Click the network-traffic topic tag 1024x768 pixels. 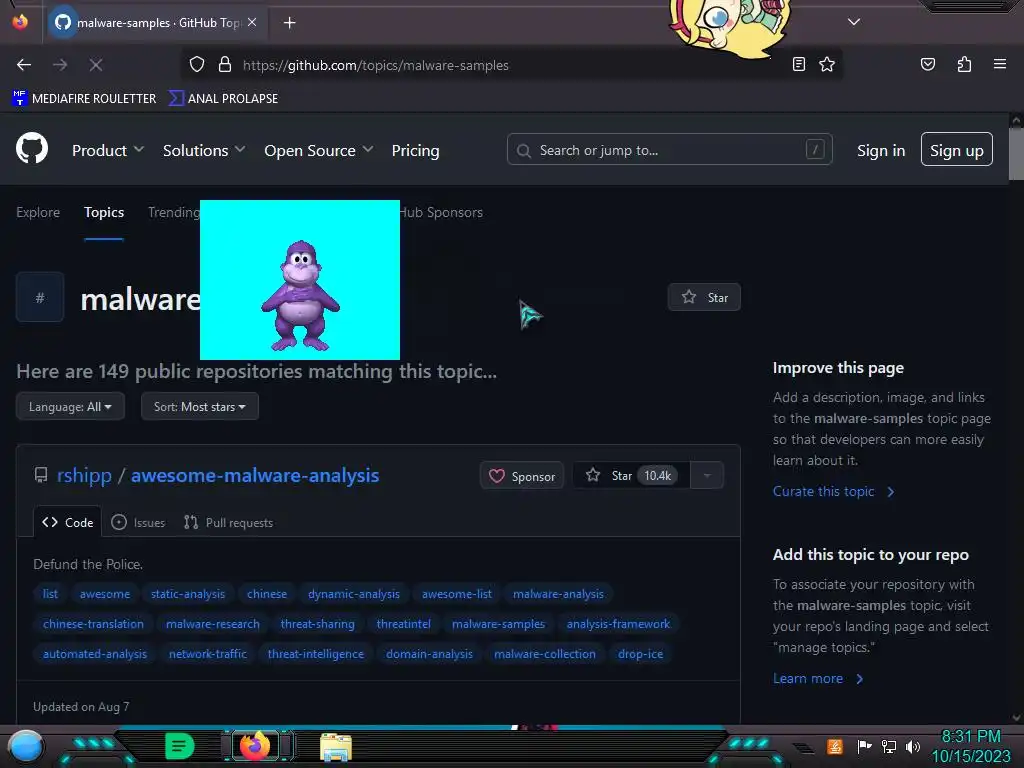pos(208,654)
